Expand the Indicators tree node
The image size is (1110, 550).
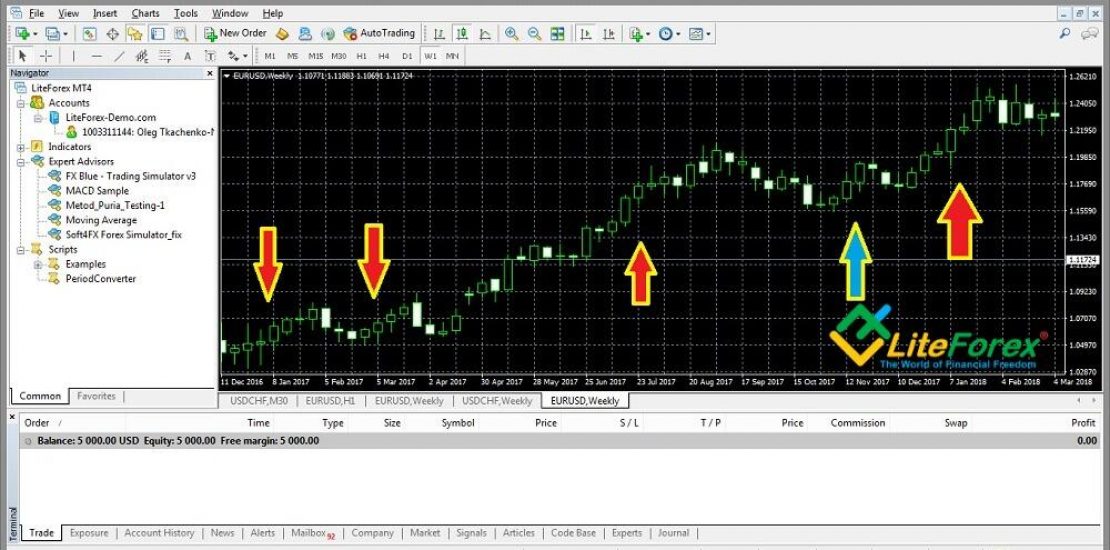(25, 147)
